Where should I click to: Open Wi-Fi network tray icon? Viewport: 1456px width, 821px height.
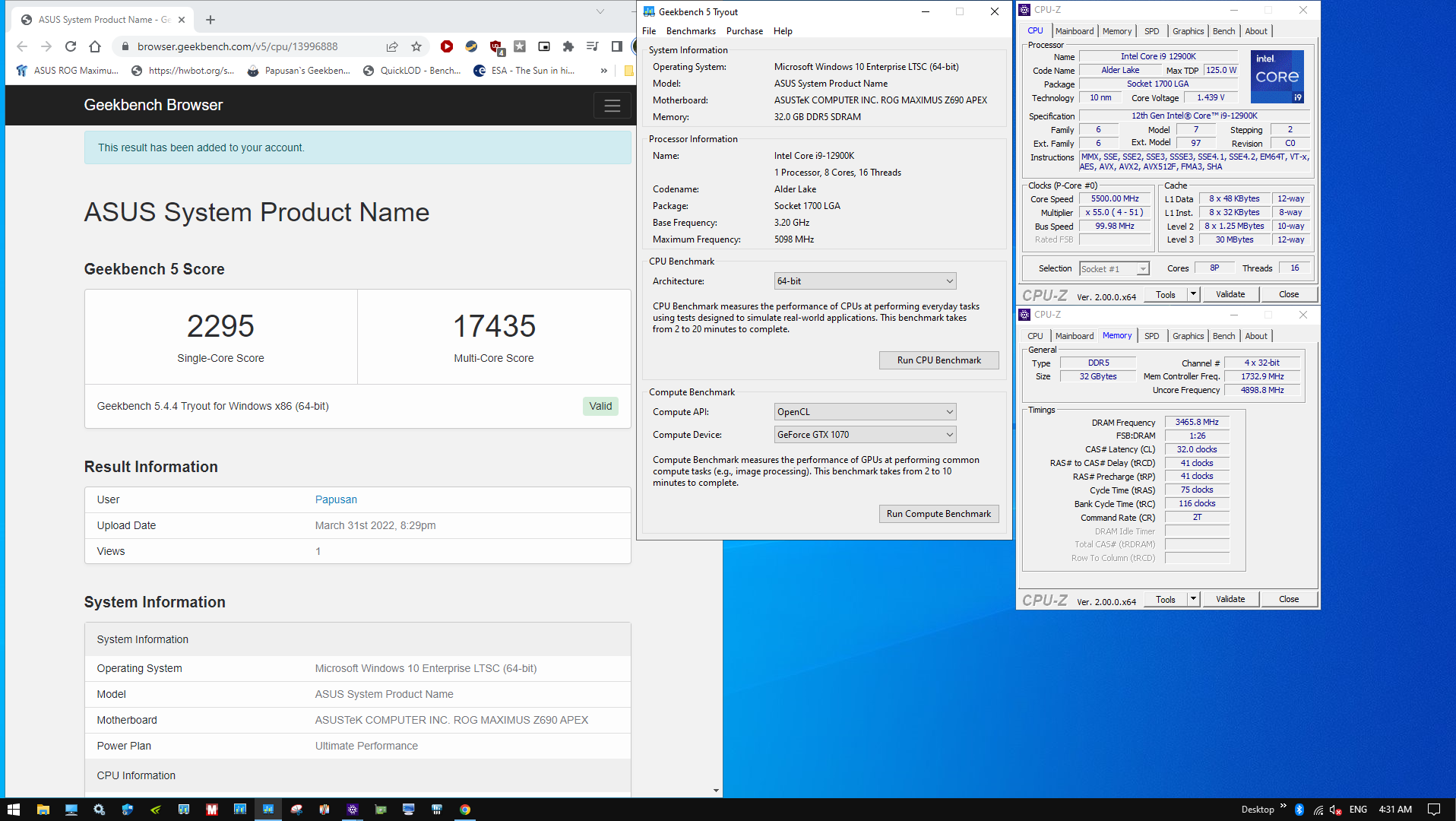click(1318, 810)
